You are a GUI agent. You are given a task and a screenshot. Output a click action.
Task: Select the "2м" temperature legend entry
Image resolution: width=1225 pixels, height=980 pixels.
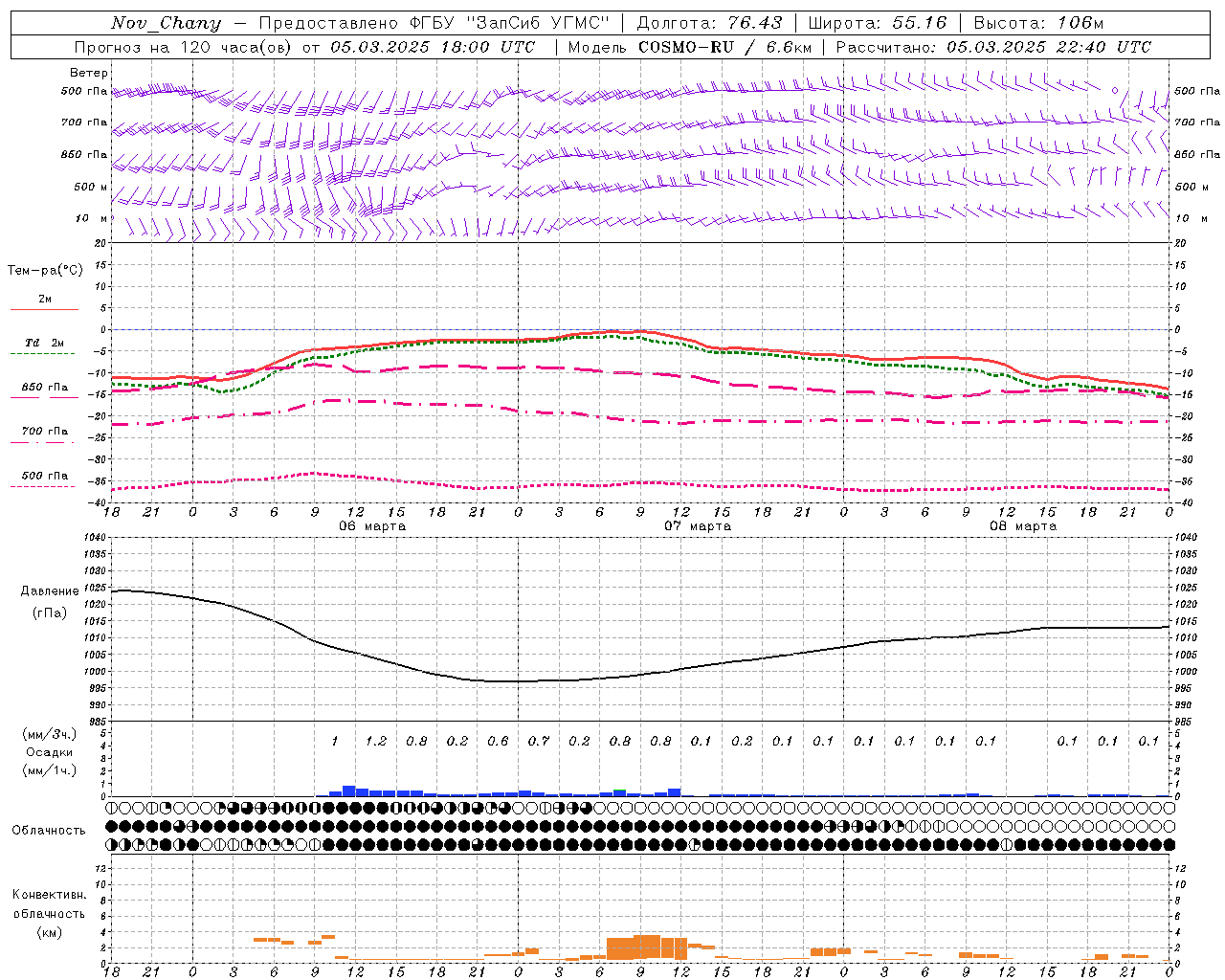coord(45,300)
